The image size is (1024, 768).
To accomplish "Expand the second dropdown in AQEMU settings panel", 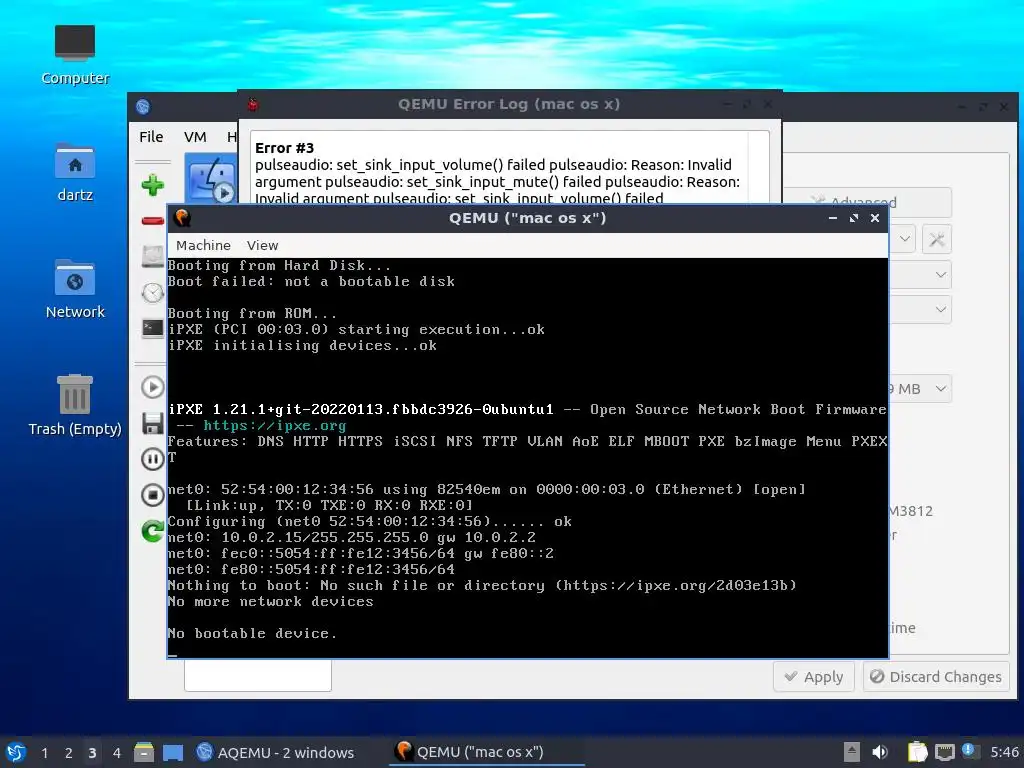I will [940, 275].
